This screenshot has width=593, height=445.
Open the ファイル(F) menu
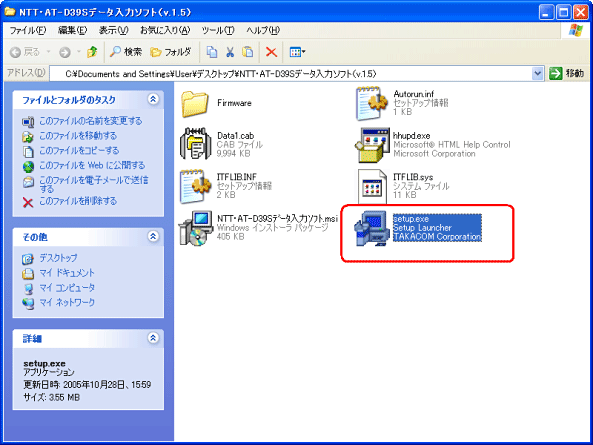(28, 30)
